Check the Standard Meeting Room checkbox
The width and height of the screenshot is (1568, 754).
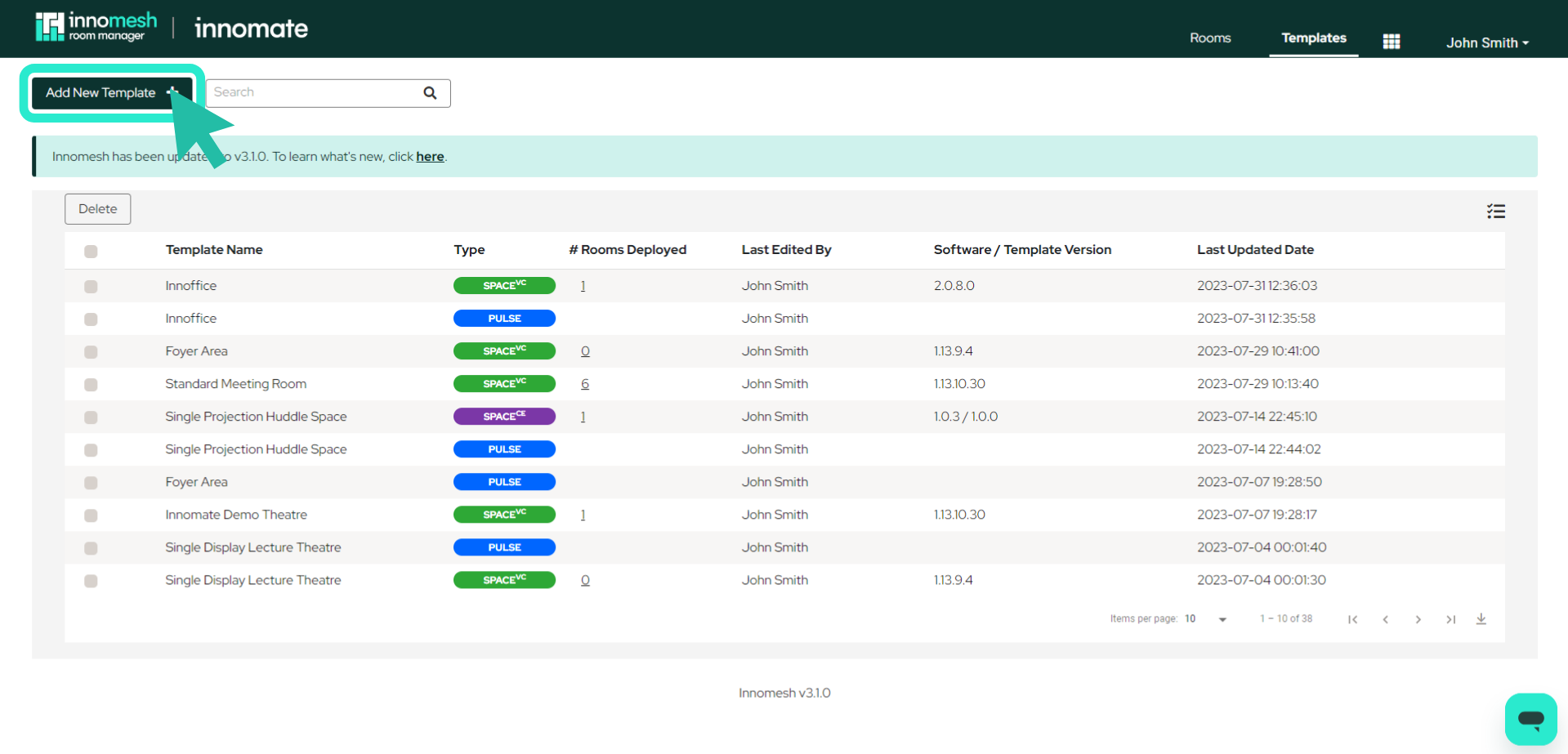click(x=91, y=385)
